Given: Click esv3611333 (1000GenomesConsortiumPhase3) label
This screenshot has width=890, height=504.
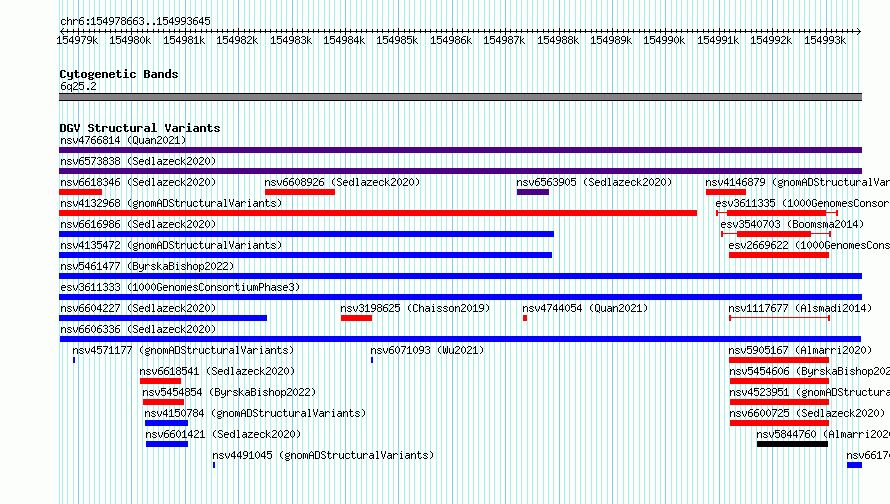Looking at the screenshot, I should point(180,287).
